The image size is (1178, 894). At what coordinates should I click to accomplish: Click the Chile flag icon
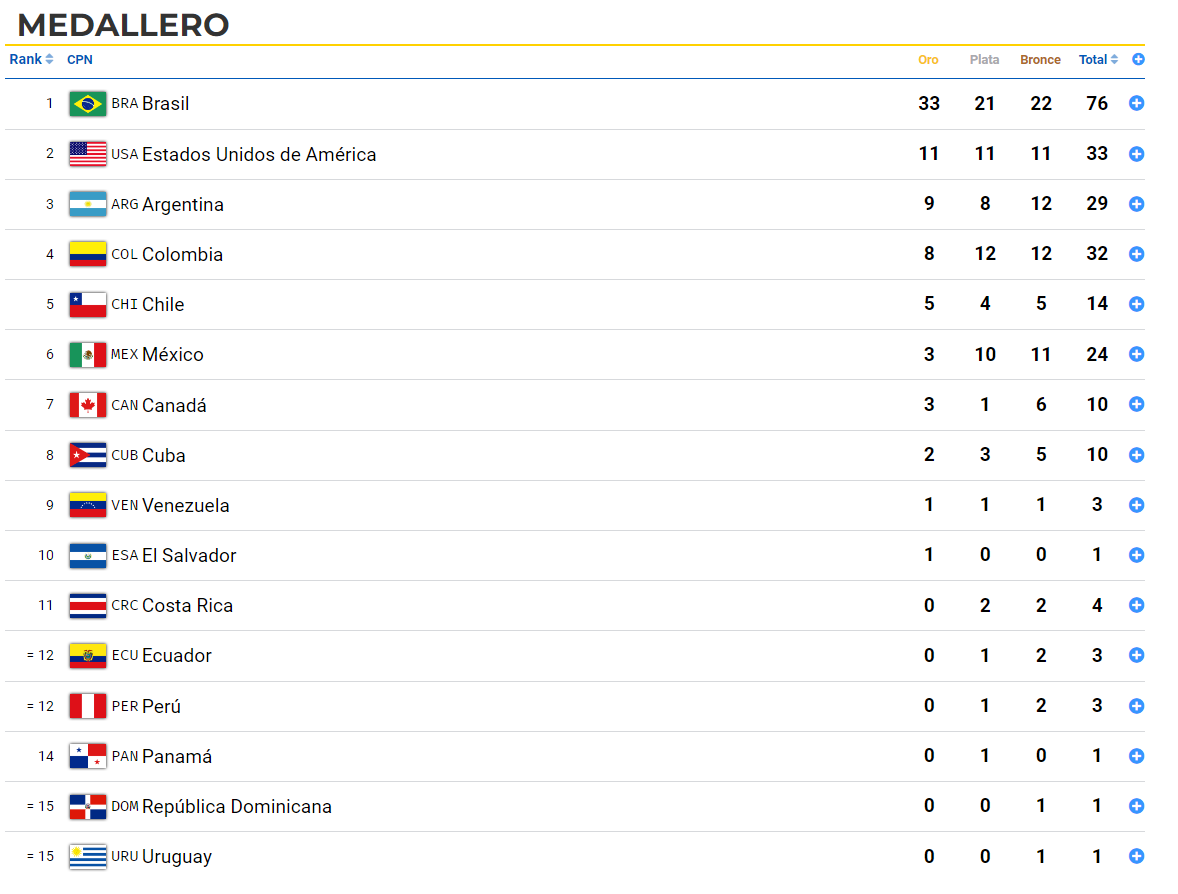pos(88,304)
